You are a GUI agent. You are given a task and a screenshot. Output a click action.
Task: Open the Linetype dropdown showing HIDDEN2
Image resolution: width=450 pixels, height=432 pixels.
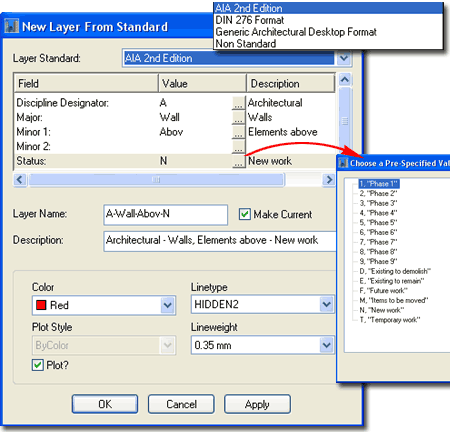click(326, 304)
